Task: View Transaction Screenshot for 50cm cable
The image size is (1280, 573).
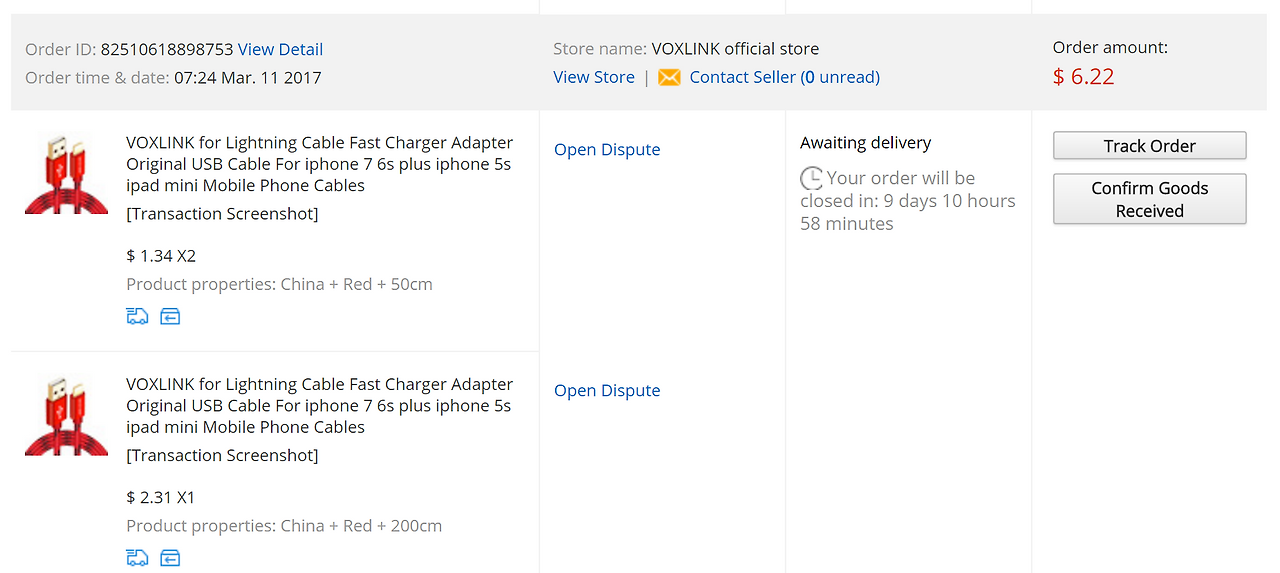Action: click(x=222, y=214)
